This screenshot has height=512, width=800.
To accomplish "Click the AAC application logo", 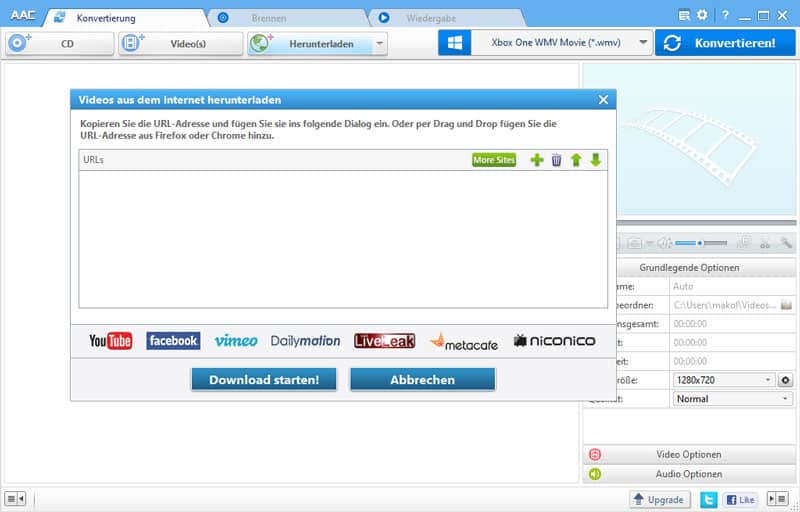I will (23, 15).
